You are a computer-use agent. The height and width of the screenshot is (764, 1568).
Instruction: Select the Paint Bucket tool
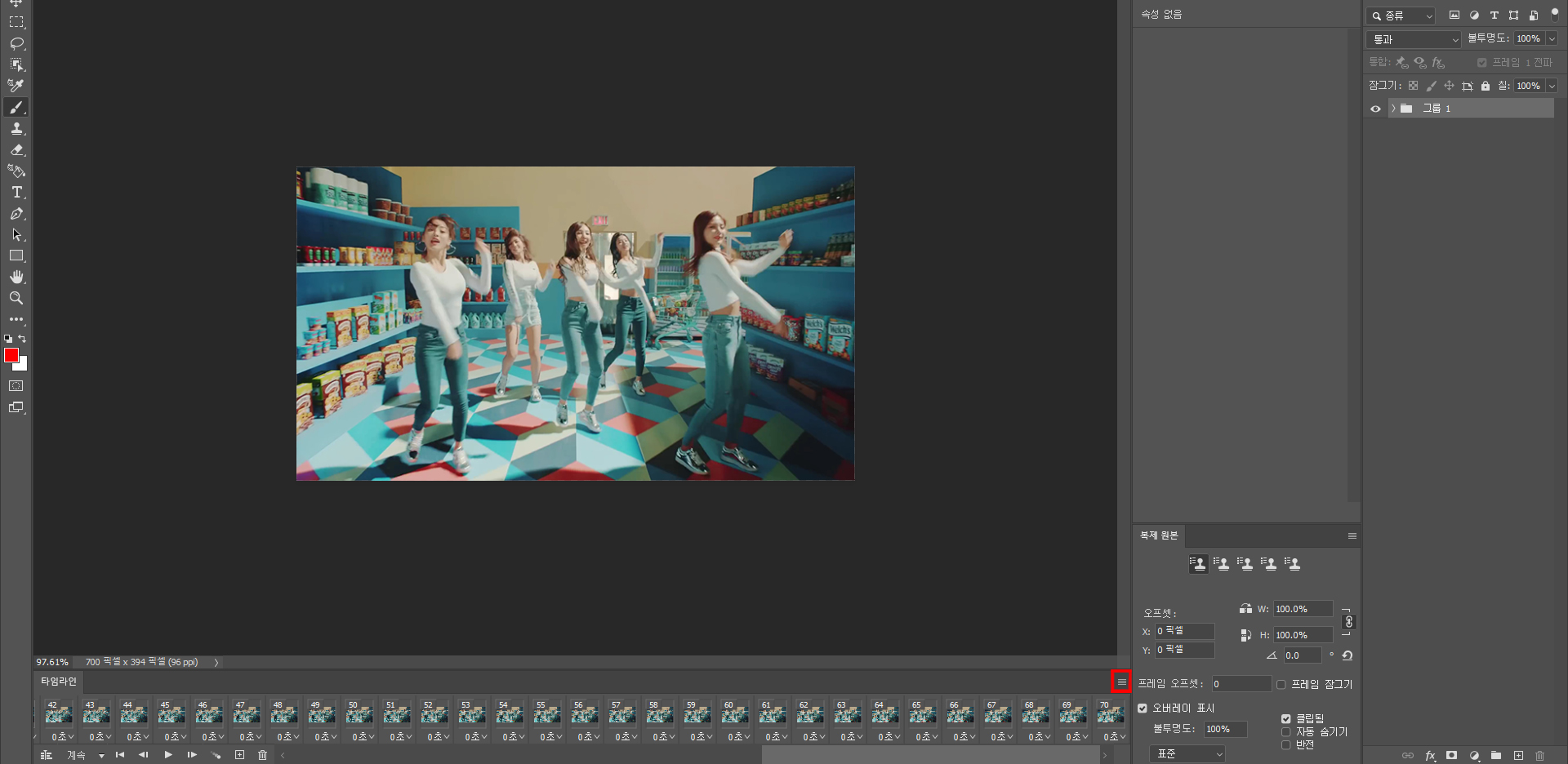(16, 171)
